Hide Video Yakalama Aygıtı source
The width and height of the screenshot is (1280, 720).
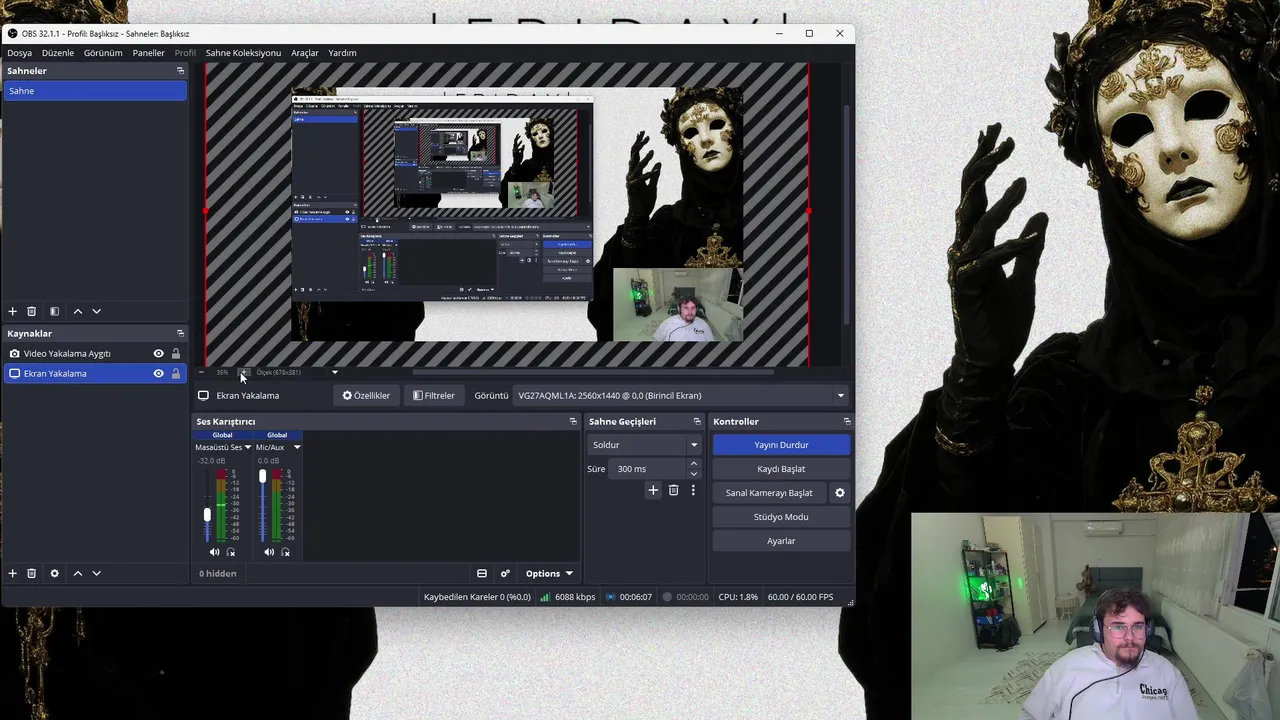pos(158,354)
